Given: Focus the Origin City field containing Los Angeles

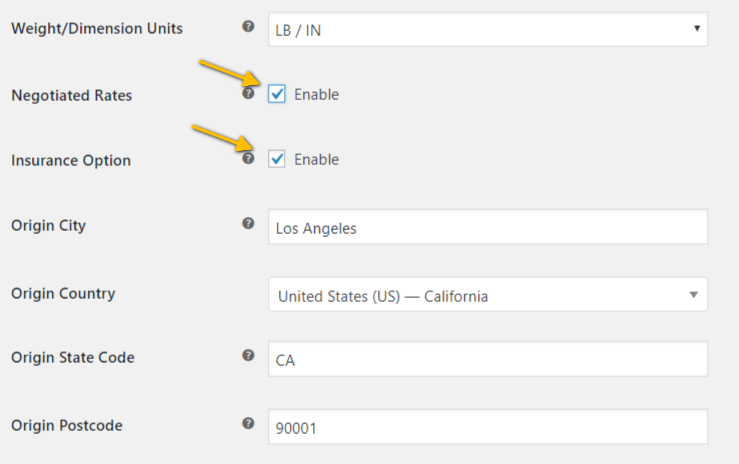Looking at the screenshot, I should tap(488, 227).
